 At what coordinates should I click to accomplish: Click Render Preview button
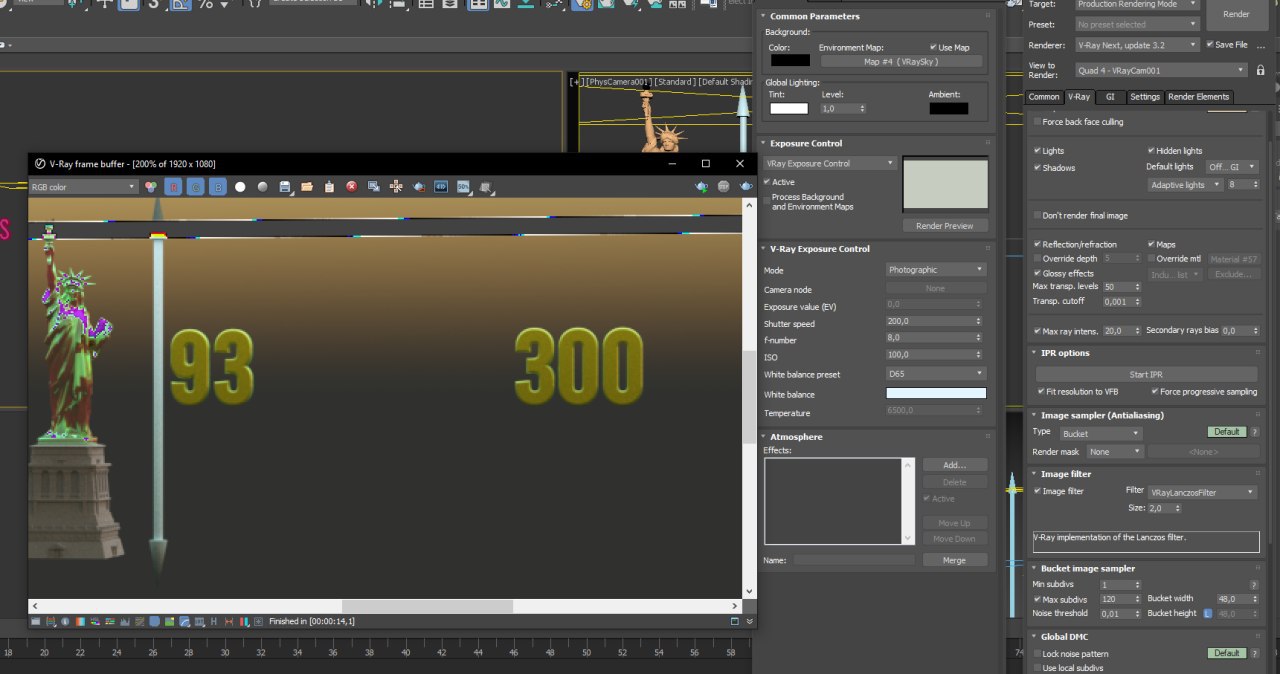(944, 226)
